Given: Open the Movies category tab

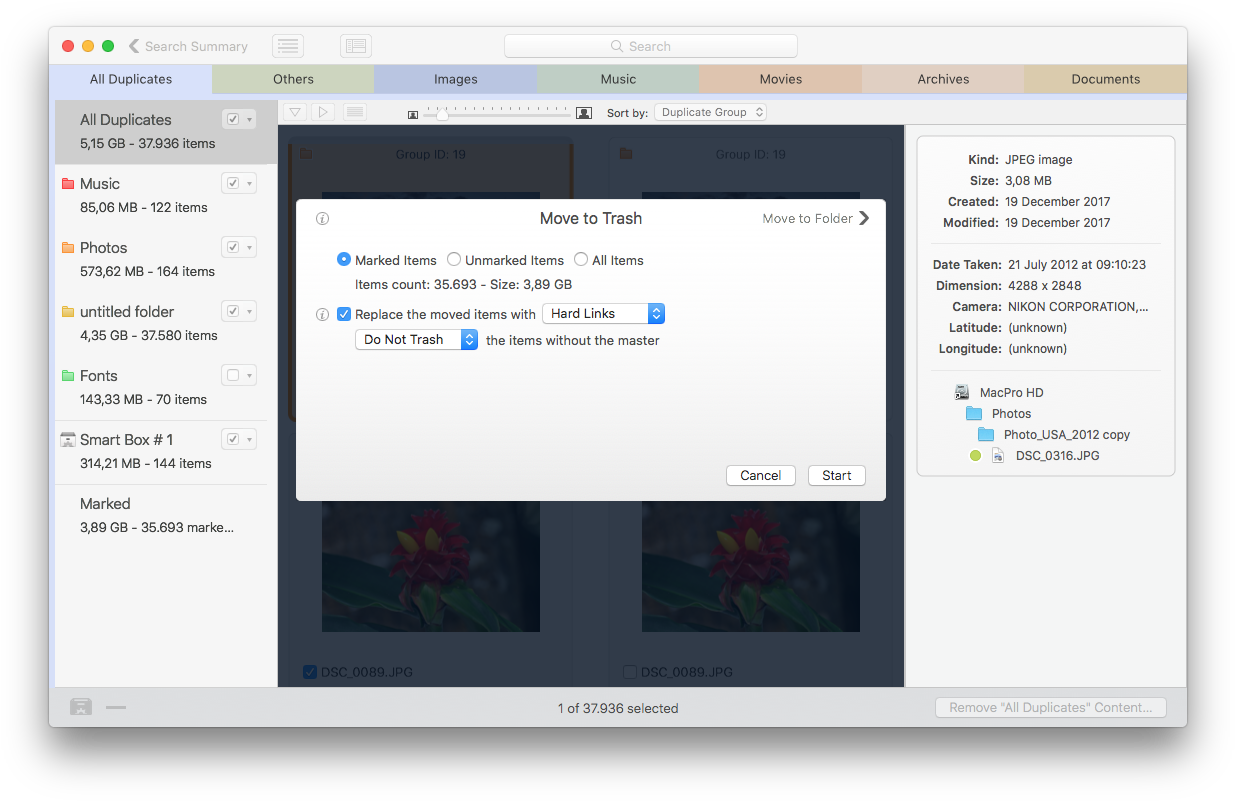Looking at the screenshot, I should pos(780,79).
